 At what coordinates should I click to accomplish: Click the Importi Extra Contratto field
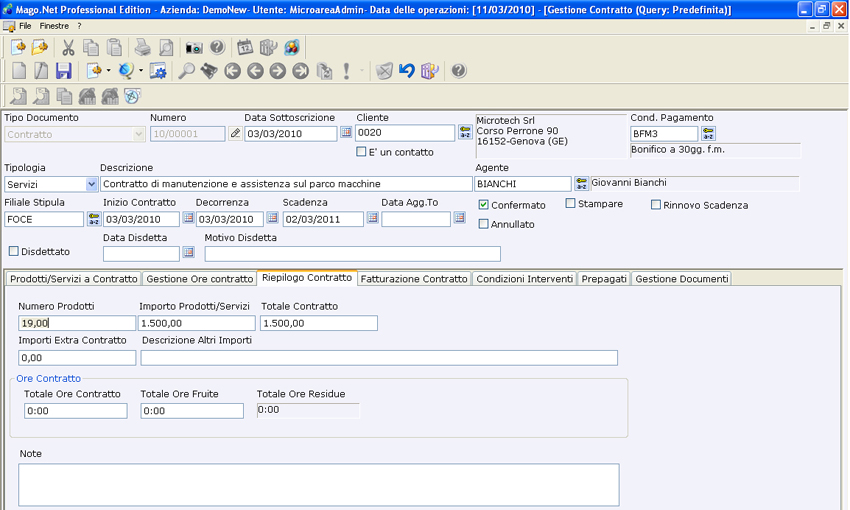point(77,358)
